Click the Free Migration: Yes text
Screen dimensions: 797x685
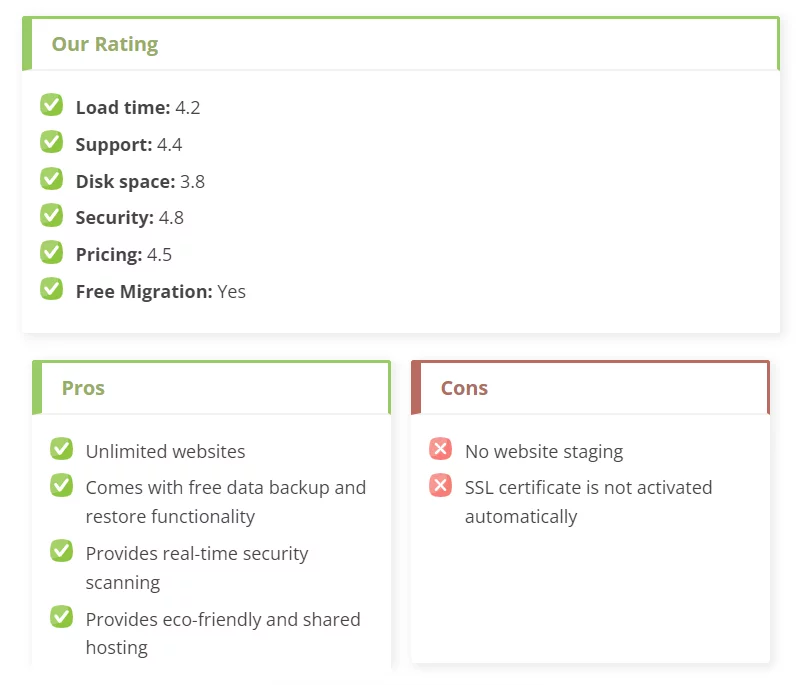[161, 292]
